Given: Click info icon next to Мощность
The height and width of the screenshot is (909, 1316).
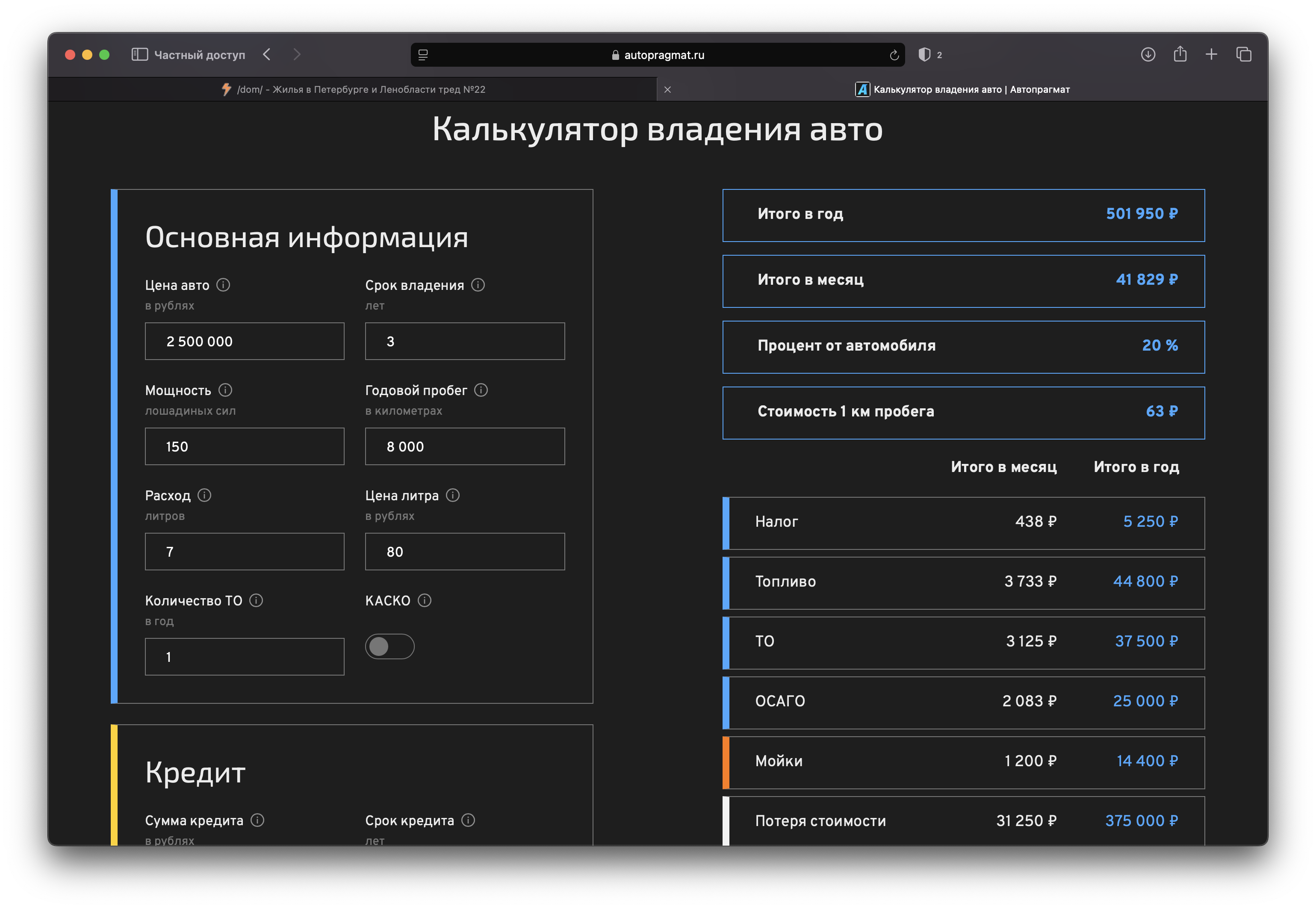Looking at the screenshot, I should (x=225, y=390).
